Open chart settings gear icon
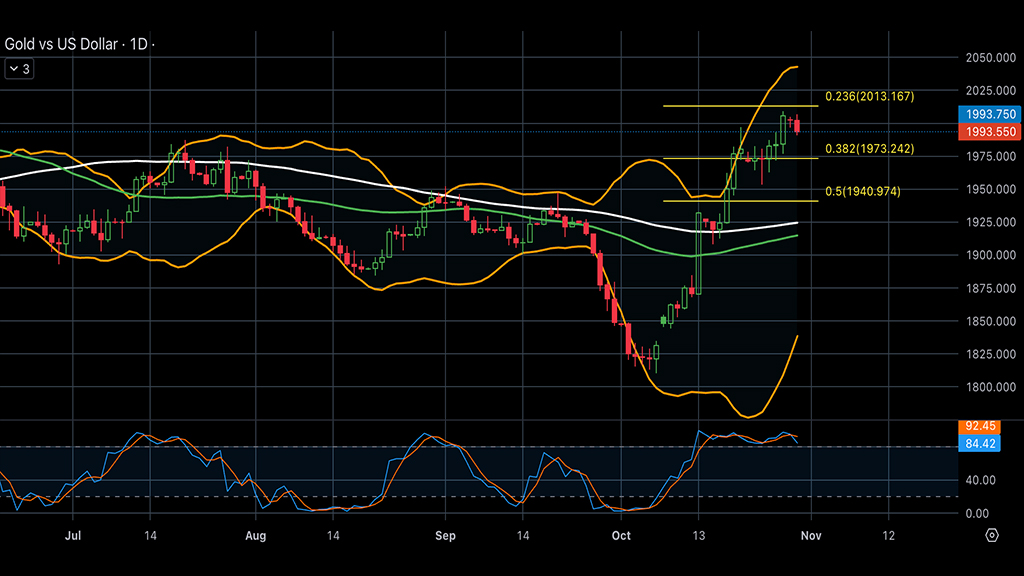1024x576 pixels. (991, 536)
